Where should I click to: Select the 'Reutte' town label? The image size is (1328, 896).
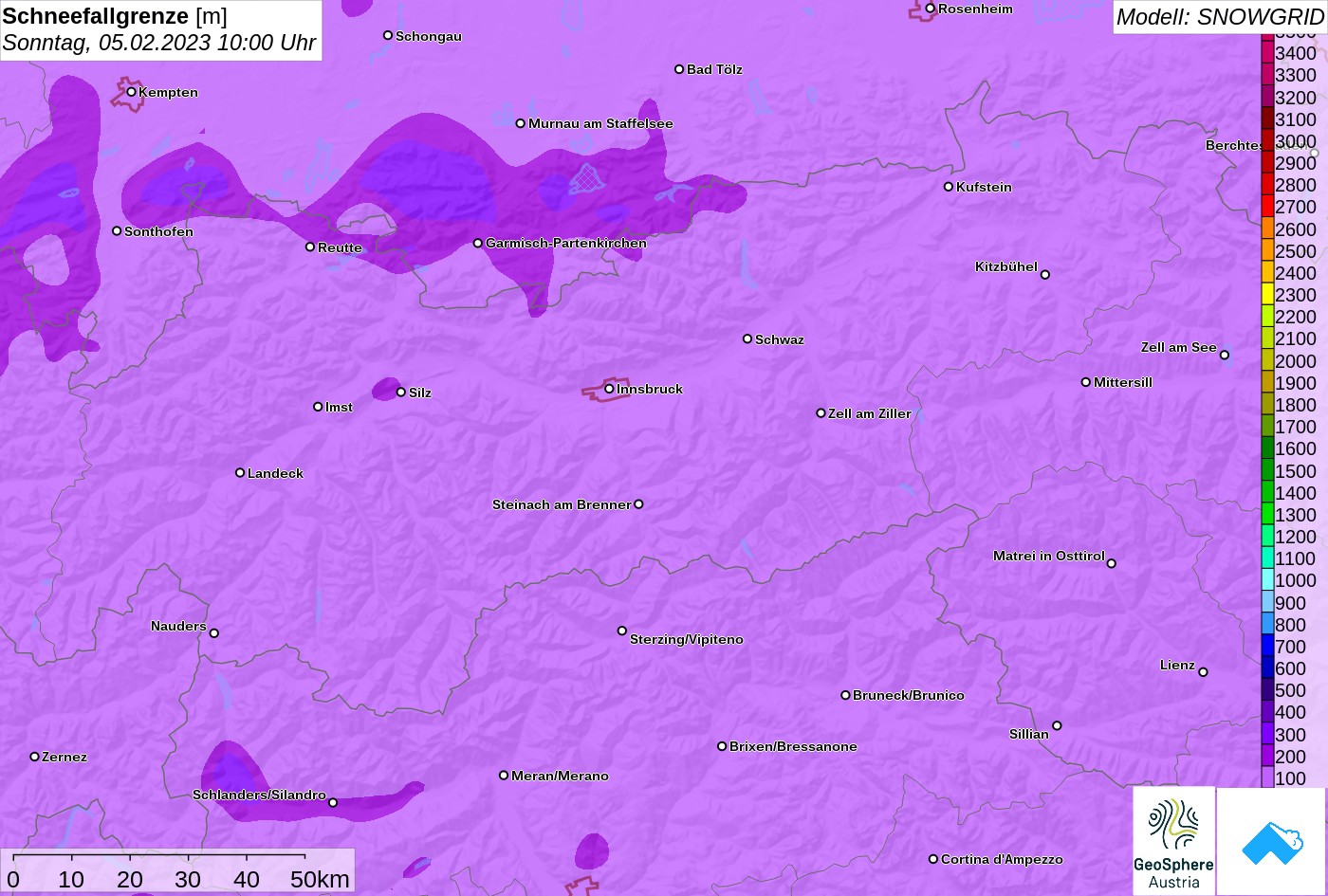coord(340,247)
